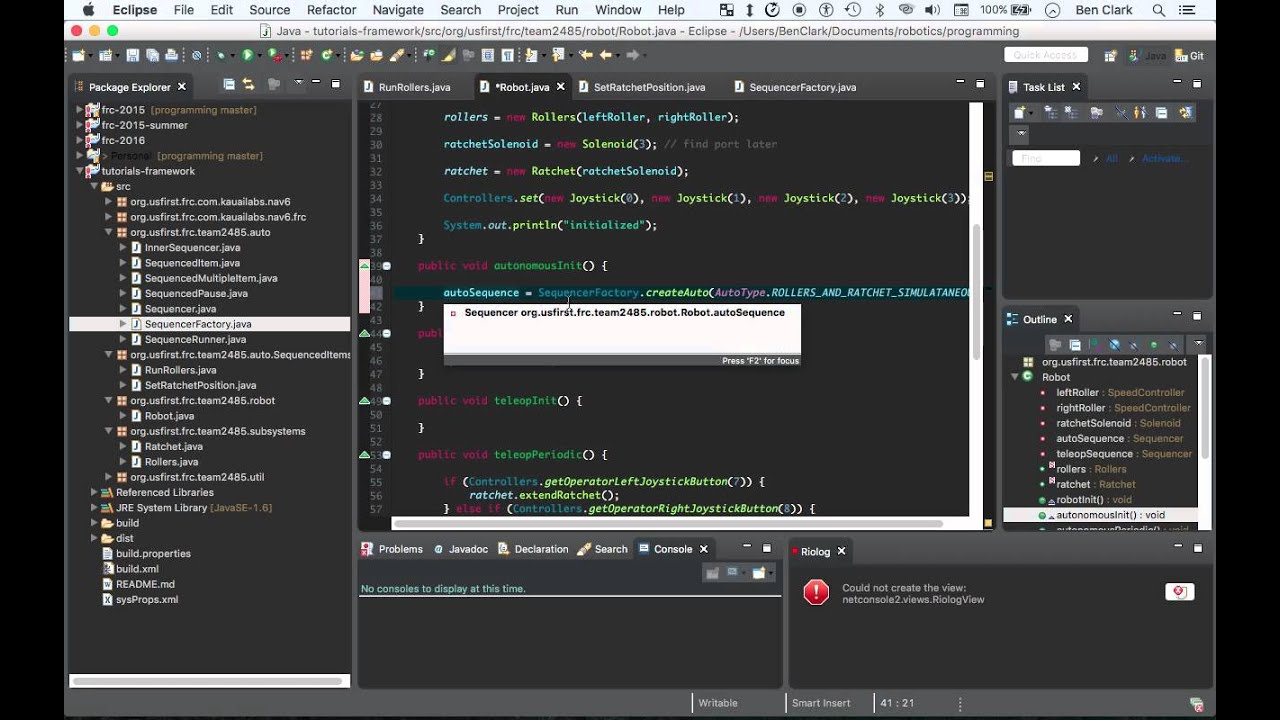The width and height of the screenshot is (1280, 720).
Task: Open Task List view menu triangle
Action: (1021, 133)
